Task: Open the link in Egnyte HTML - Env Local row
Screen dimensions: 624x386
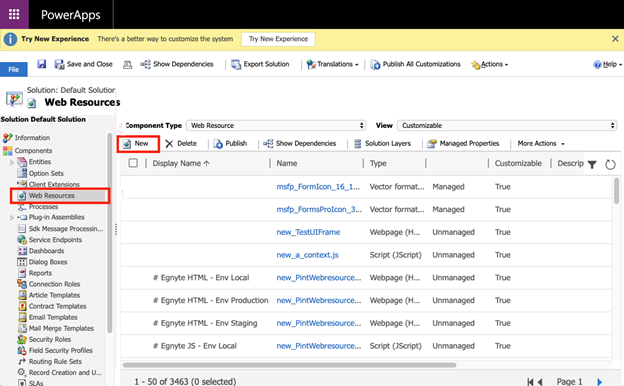Action: (x=319, y=278)
